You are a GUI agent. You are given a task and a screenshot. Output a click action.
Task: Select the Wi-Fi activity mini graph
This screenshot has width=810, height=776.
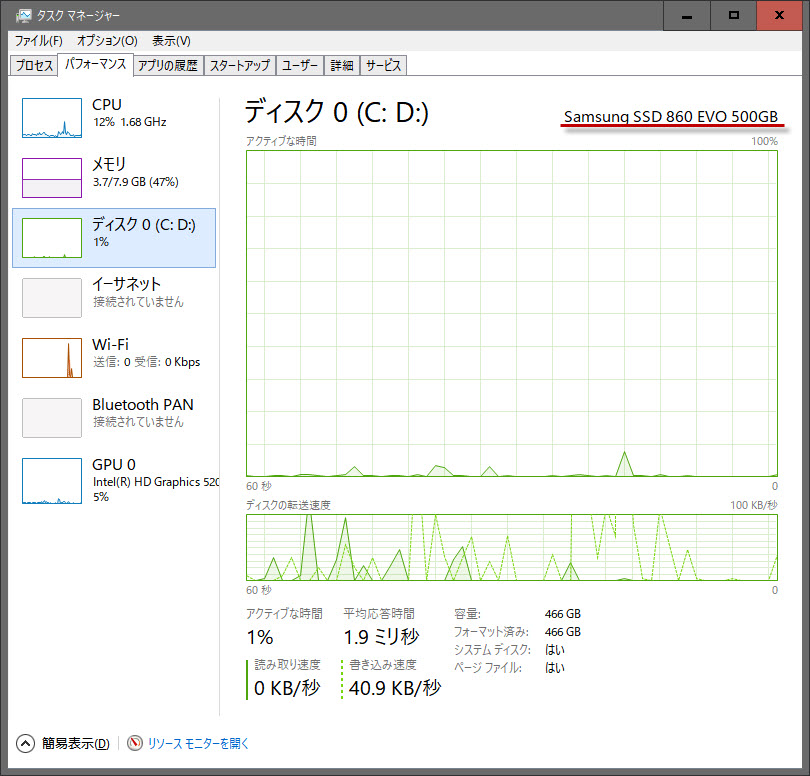[52, 358]
